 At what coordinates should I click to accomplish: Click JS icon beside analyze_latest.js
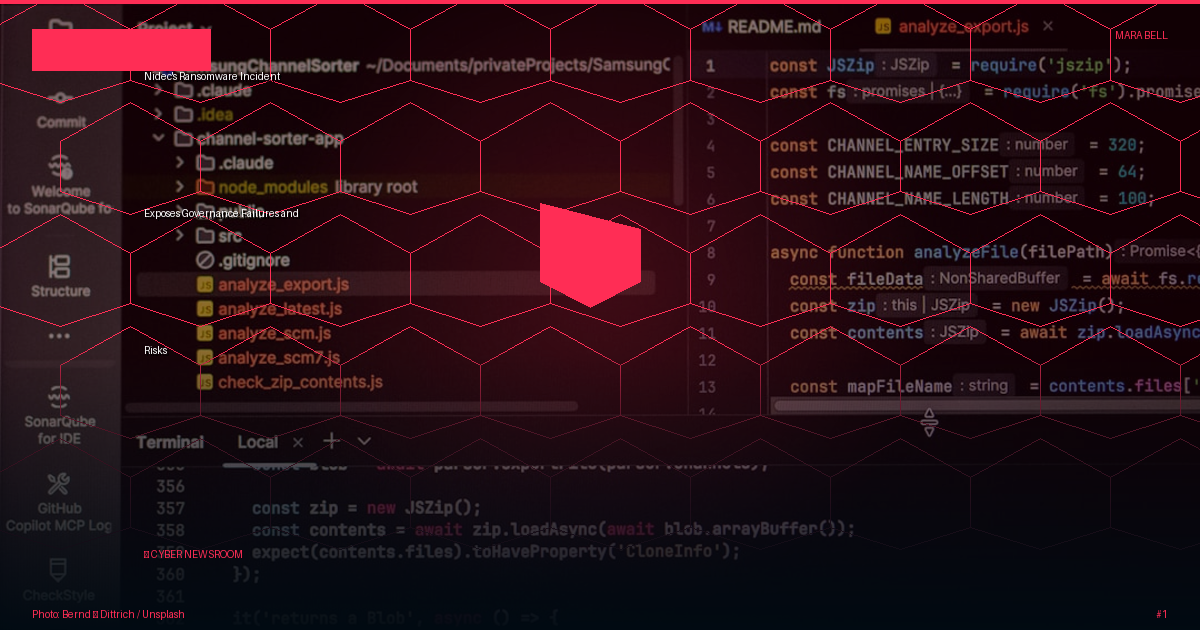[205, 309]
